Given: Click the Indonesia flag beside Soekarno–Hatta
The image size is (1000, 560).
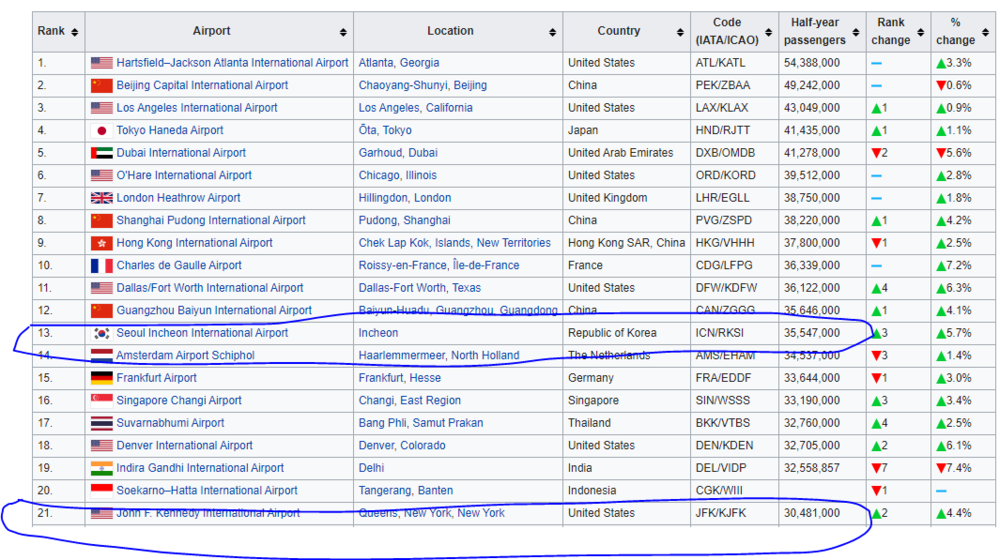Looking at the screenshot, I should coord(101,490).
